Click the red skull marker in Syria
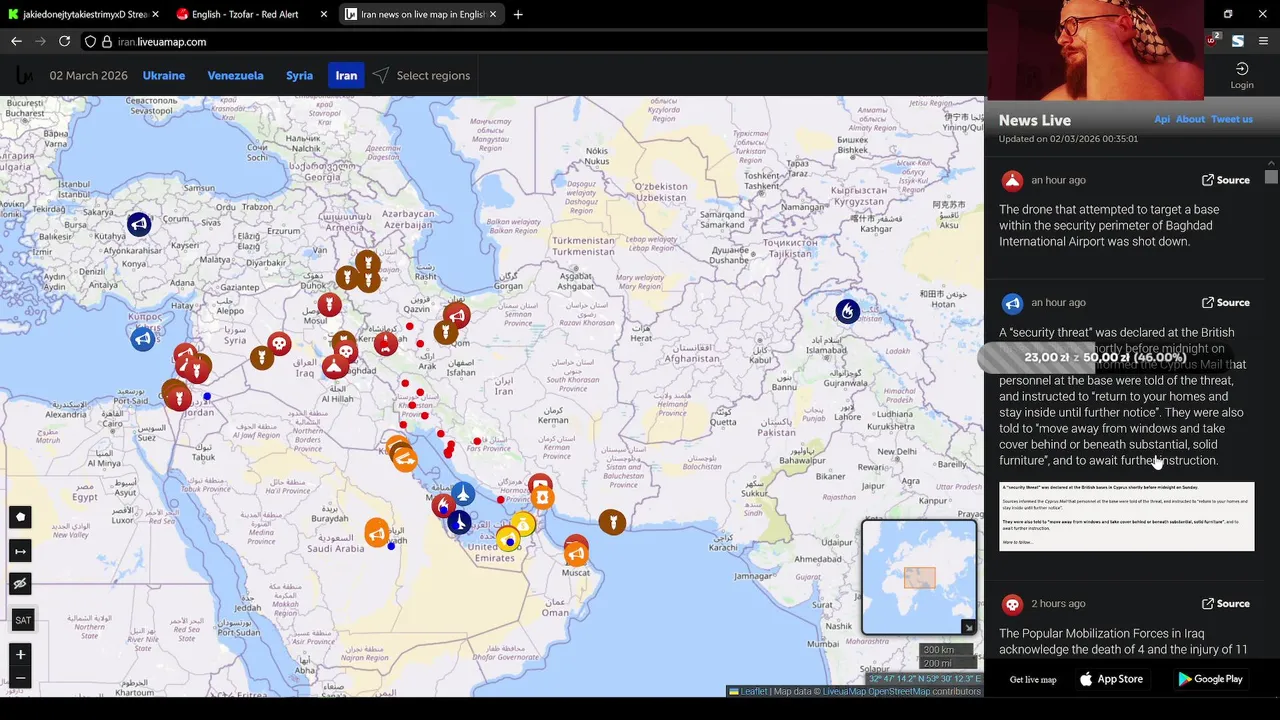Viewport: 1280px width, 720px height. (x=279, y=344)
